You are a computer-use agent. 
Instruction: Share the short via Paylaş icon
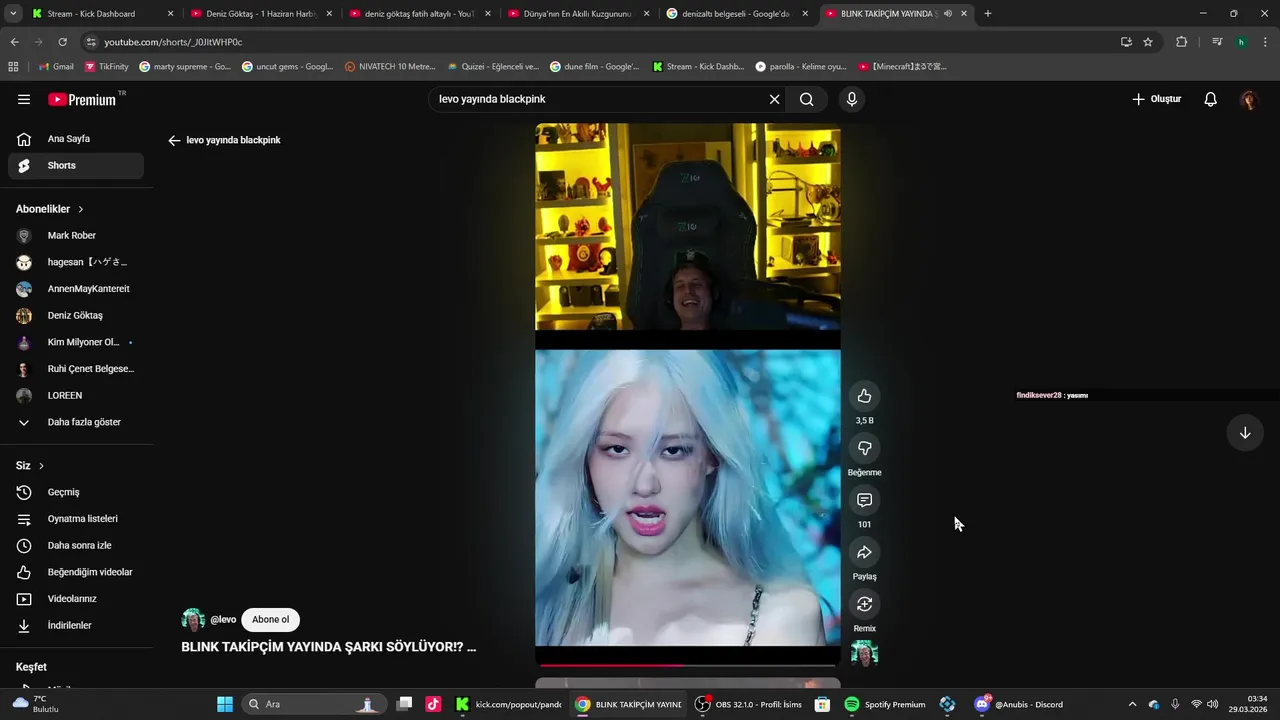click(x=865, y=552)
